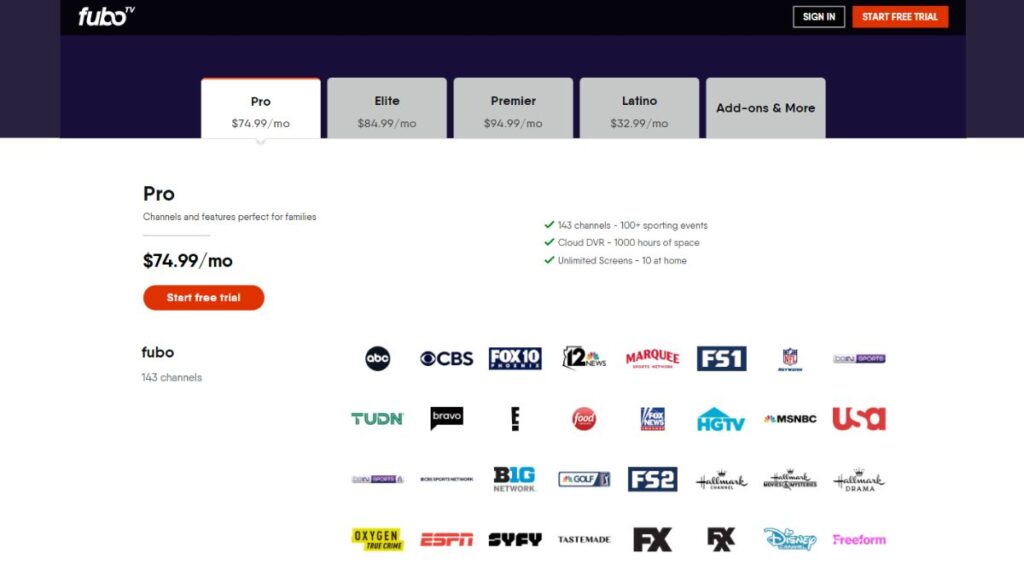Screen dimensions: 1024x576
Task: Click the Hallmark Movies & Mysteries logo
Action: 790,480
